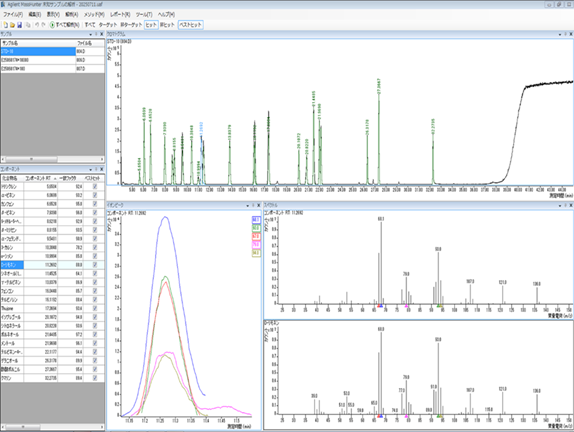Click the red ion legend swatch
The width and height of the screenshot is (574, 432).
click(x=256, y=237)
